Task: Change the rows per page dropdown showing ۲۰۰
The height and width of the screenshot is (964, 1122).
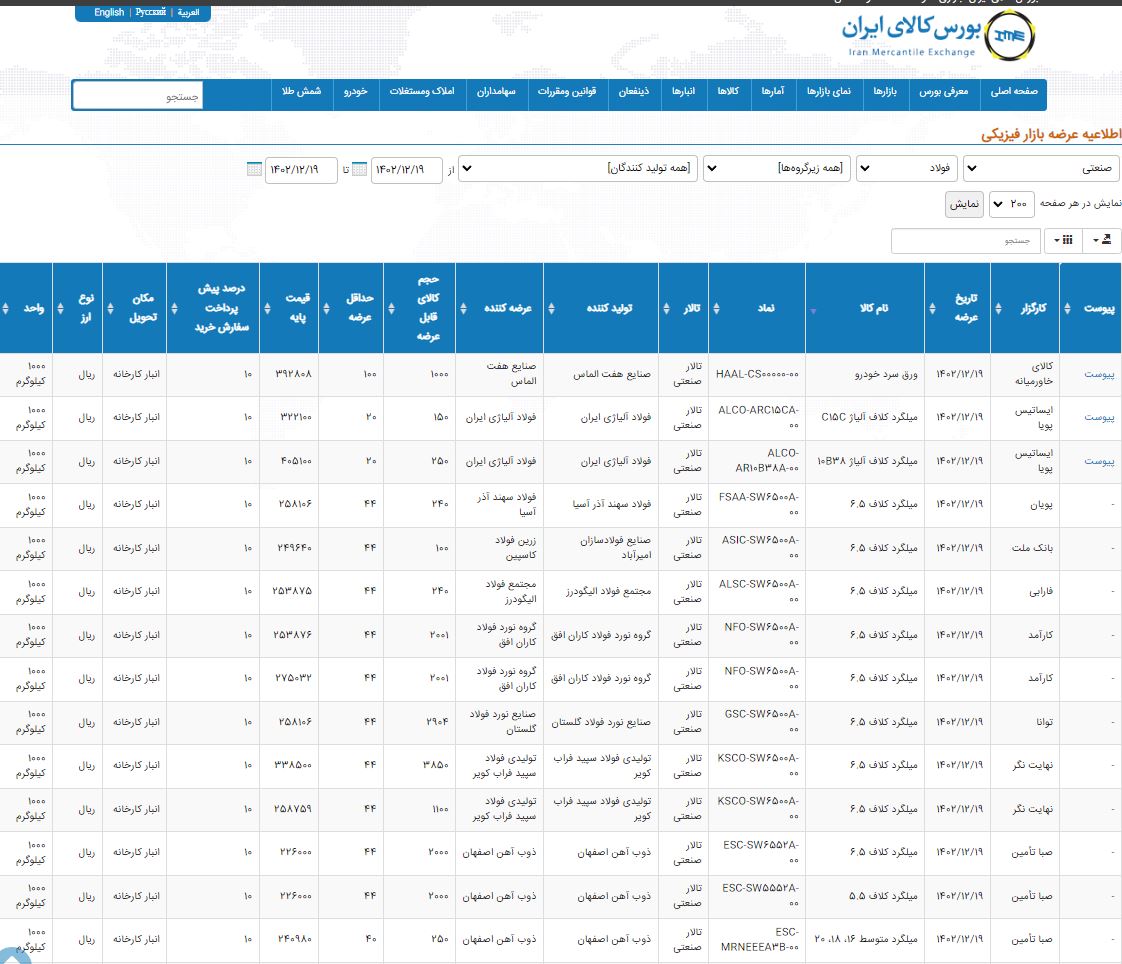Action: click(1012, 204)
